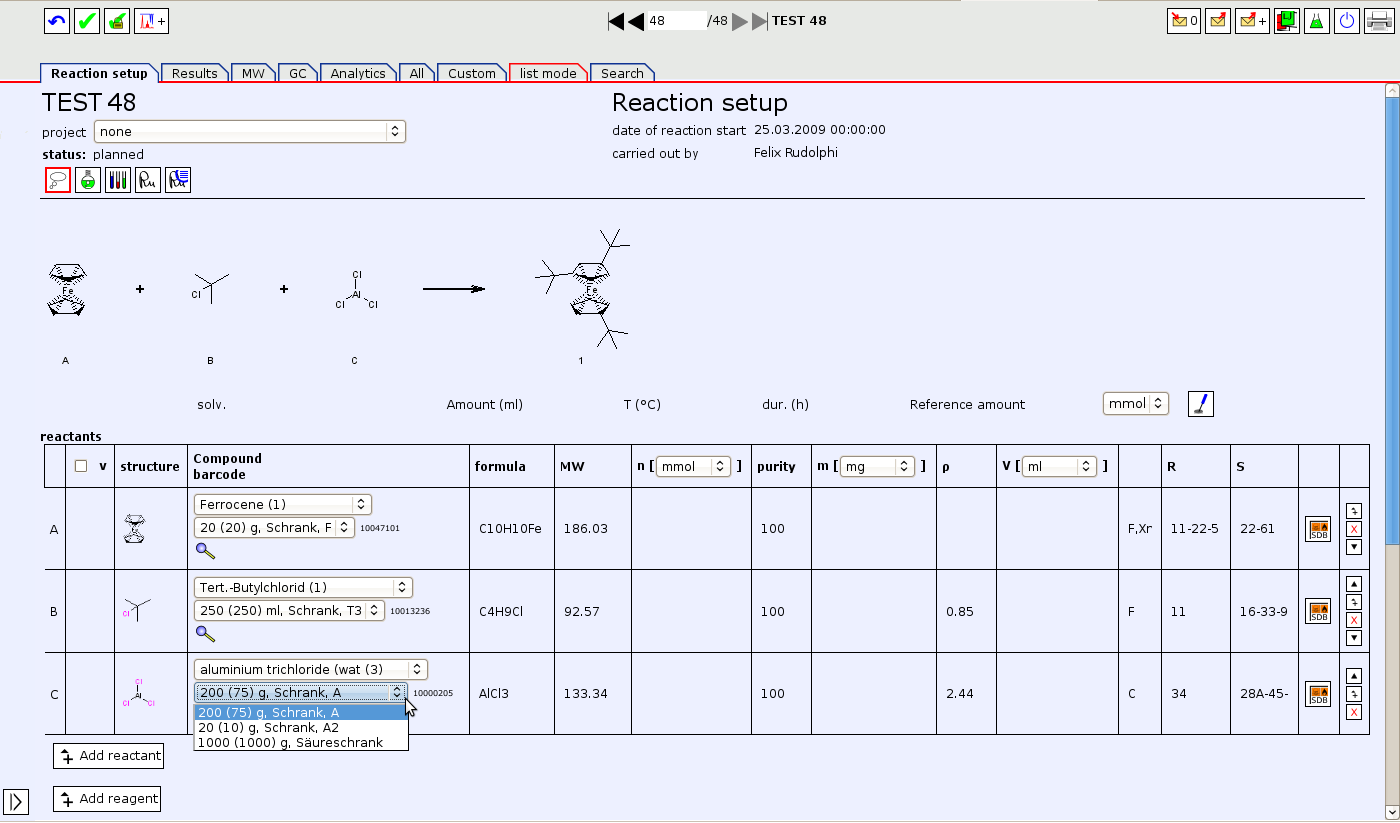Image resolution: width=1400 pixels, height=823 pixels.
Task: Move reactant C up with arrow
Action: [x=1354, y=676]
